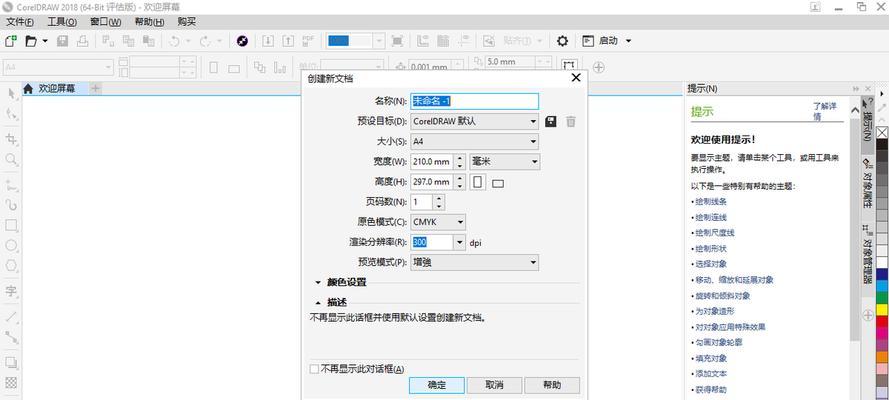This screenshot has height=400, width=889.
Task: Click the New document toolbar icon
Action: [11, 41]
